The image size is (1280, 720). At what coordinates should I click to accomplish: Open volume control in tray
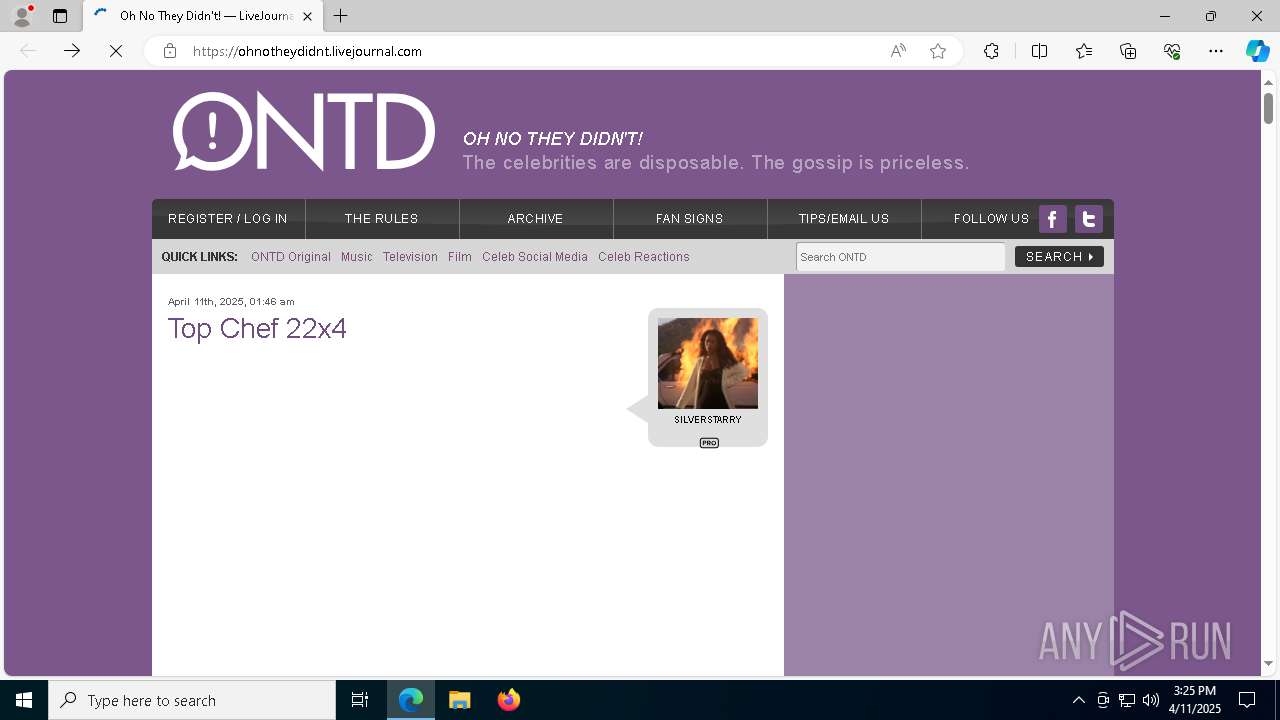point(1150,700)
